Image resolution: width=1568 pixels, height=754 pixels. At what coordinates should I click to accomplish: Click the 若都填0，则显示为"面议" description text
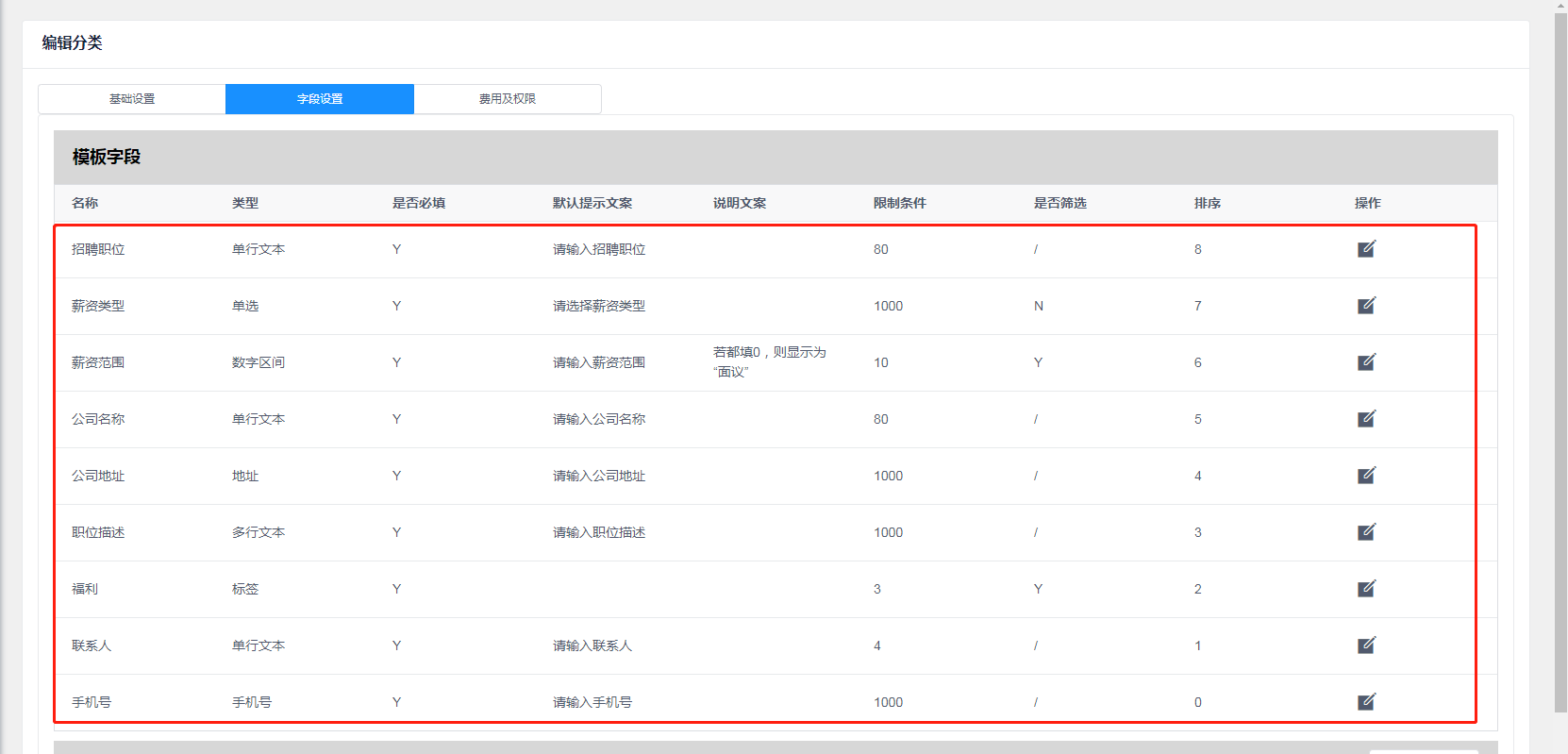tap(770, 362)
